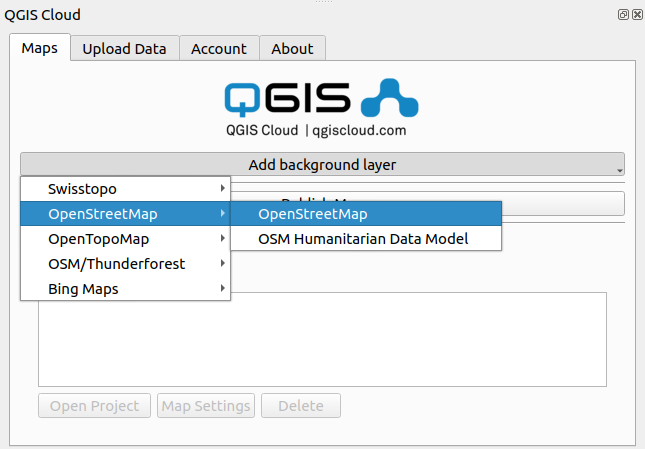This screenshot has width=645, height=449.
Task: Switch to the Maps tab
Action: pyautogui.click(x=39, y=48)
